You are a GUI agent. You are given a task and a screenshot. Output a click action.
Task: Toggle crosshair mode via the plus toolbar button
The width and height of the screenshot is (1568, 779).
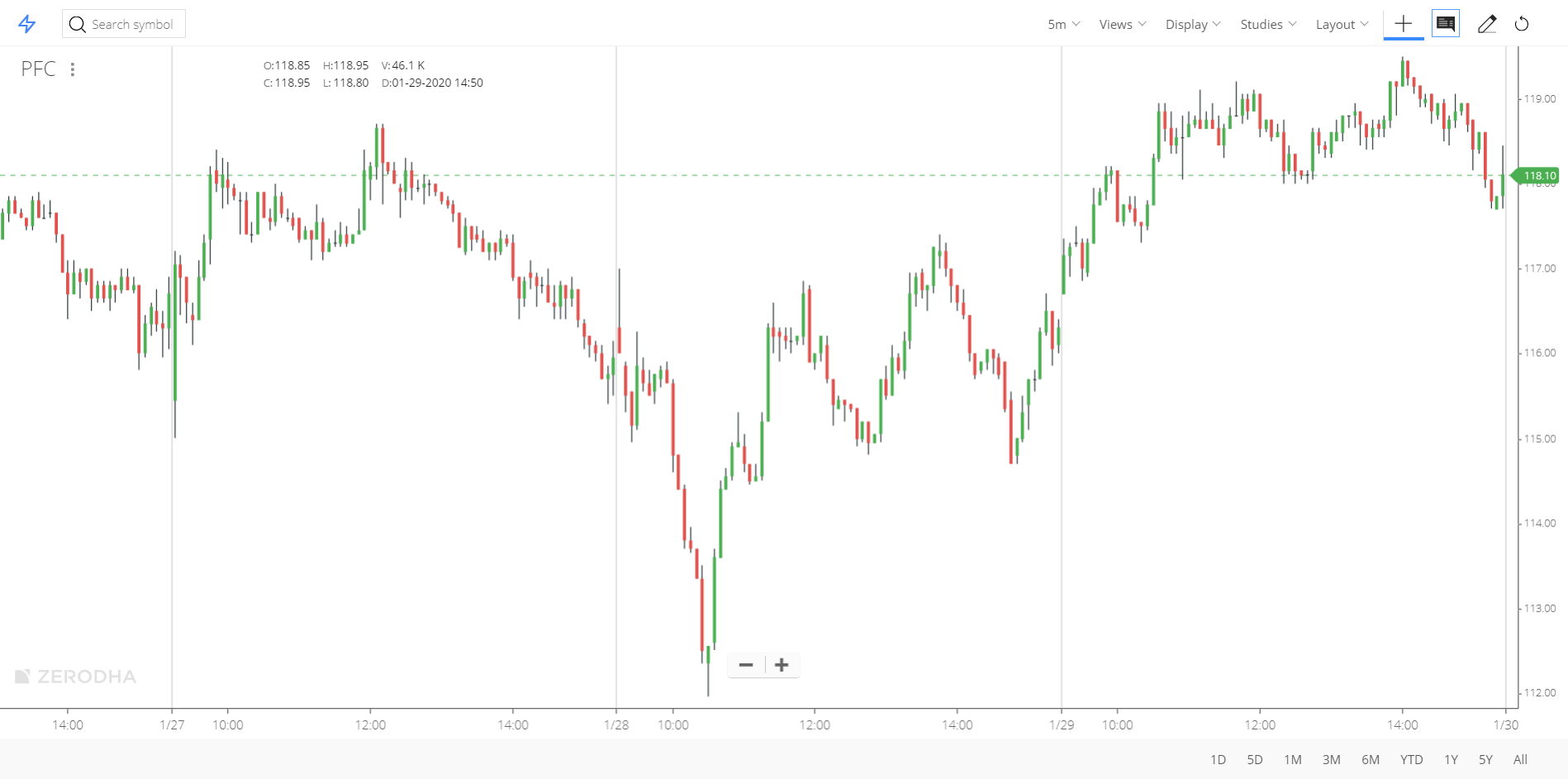tap(1404, 23)
